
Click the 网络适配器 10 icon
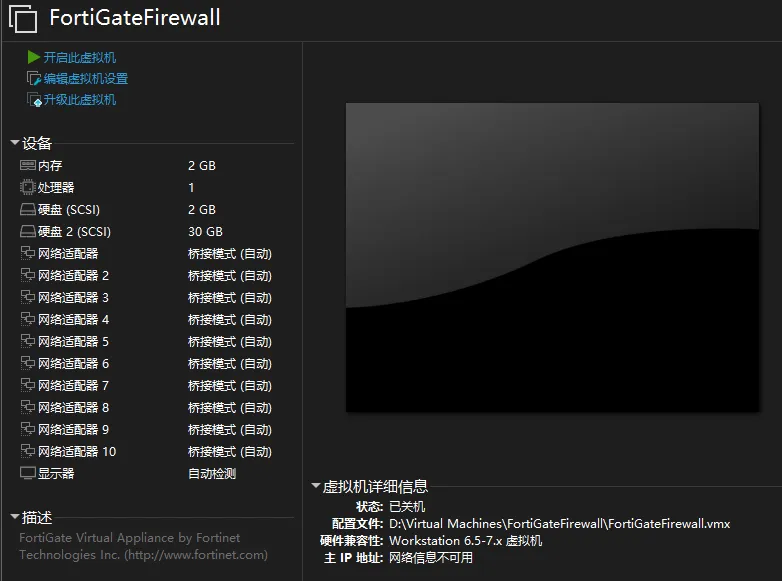click(27, 451)
